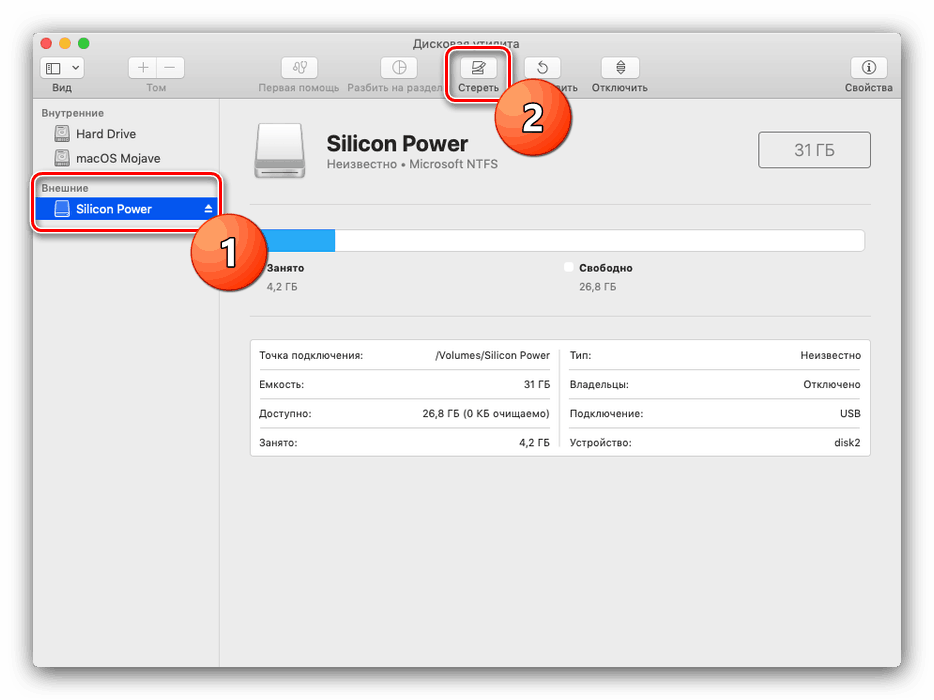Click the blue used-space portion of the bar

tap(298, 240)
